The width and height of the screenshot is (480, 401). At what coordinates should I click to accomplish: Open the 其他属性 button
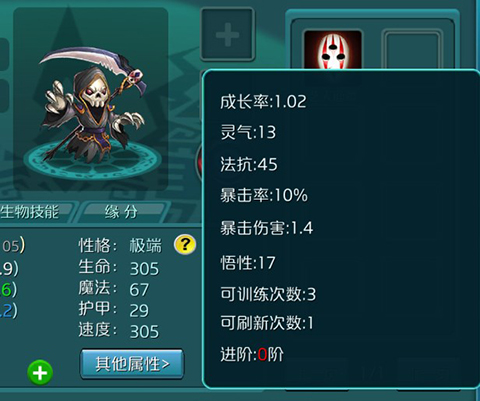(132, 364)
